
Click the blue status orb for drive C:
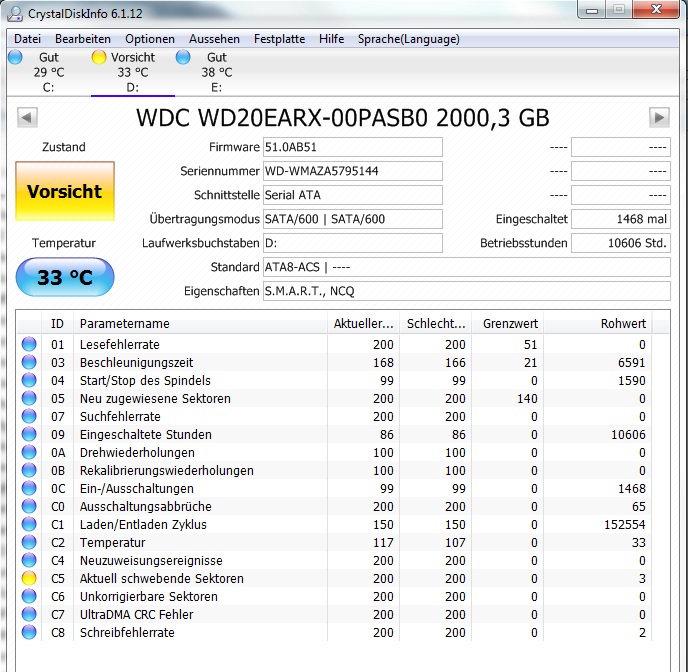pyautogui.click(x=15, y=57)
